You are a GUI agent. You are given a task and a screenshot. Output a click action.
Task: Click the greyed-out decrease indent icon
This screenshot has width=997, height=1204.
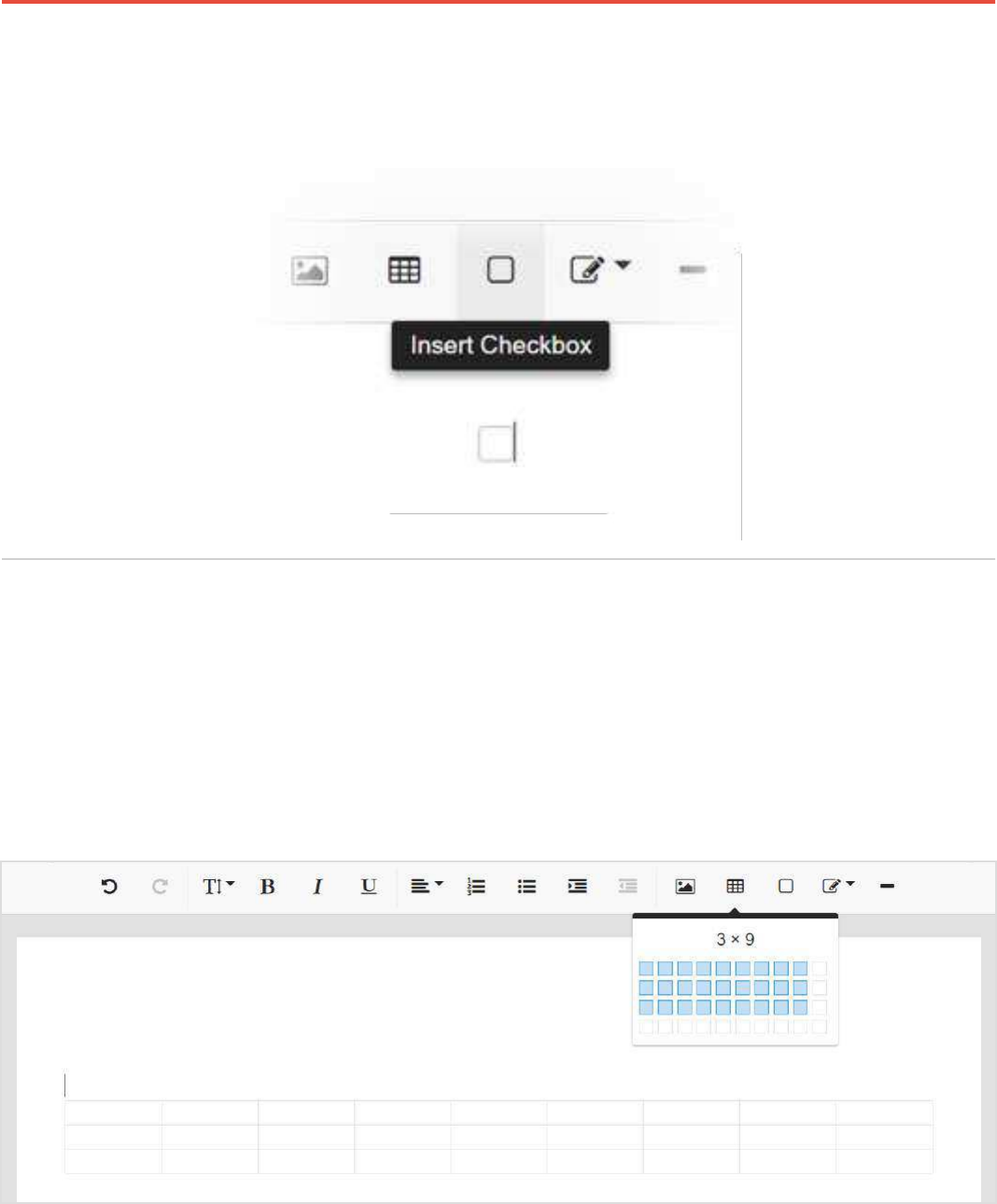[628, 887]
